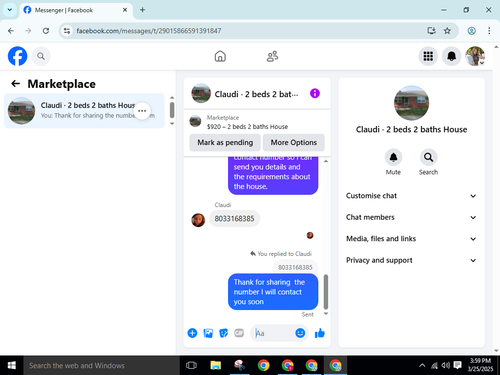
Task: Toggle the purple conversation info icon
Action: tap(315, 93)
